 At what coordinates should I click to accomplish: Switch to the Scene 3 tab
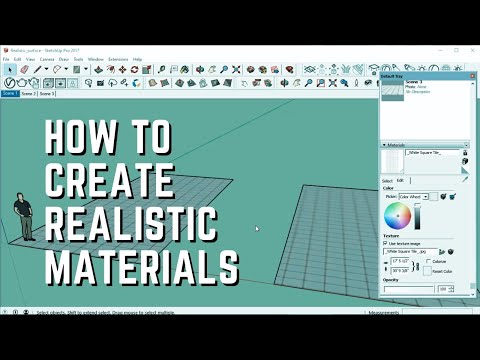pos(46,94)
